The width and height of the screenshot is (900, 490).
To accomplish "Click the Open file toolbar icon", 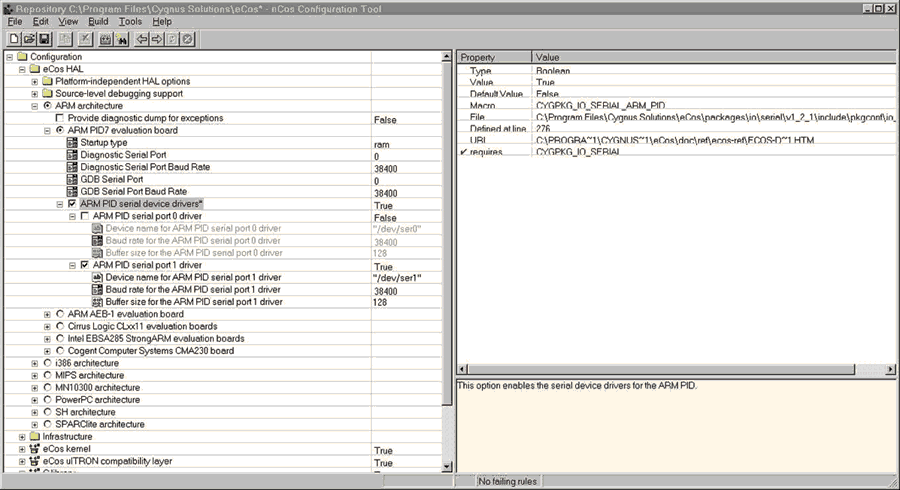I will click(x=28, y=38).
